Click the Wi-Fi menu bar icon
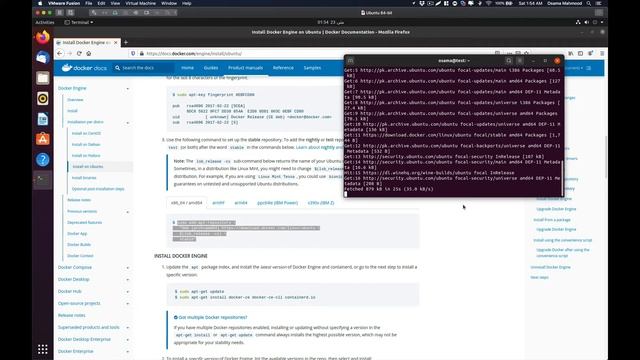The height and width of the screenshot is (360, 640). [488, 3]
